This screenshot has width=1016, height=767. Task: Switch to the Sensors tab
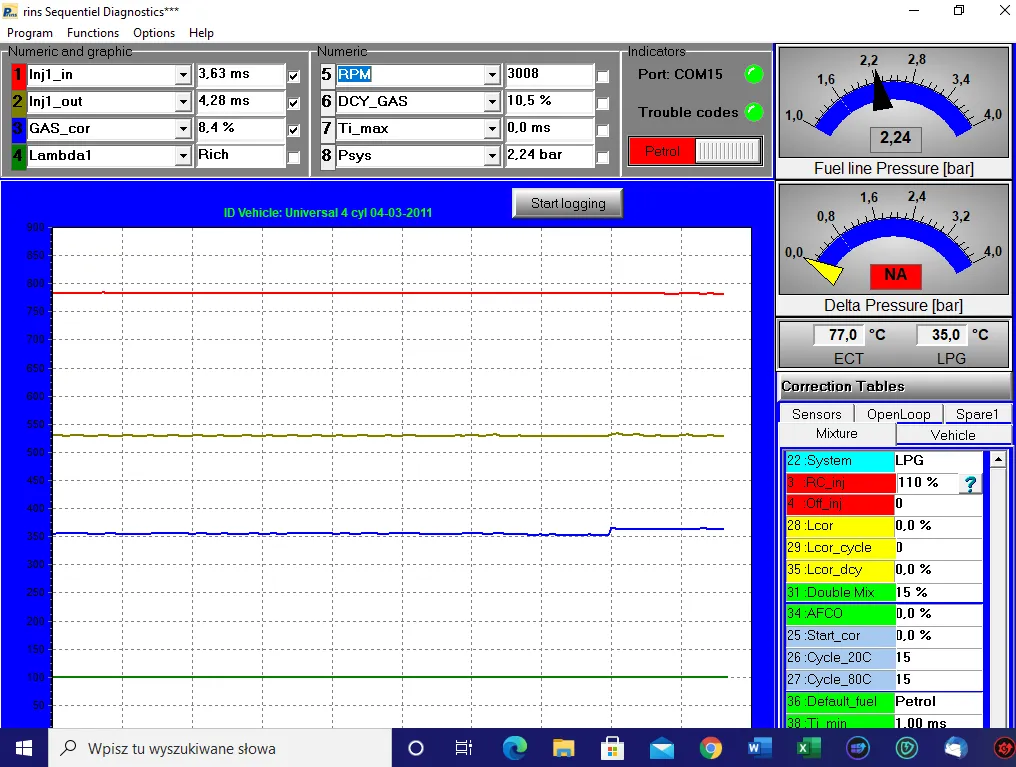coord(816,414)
